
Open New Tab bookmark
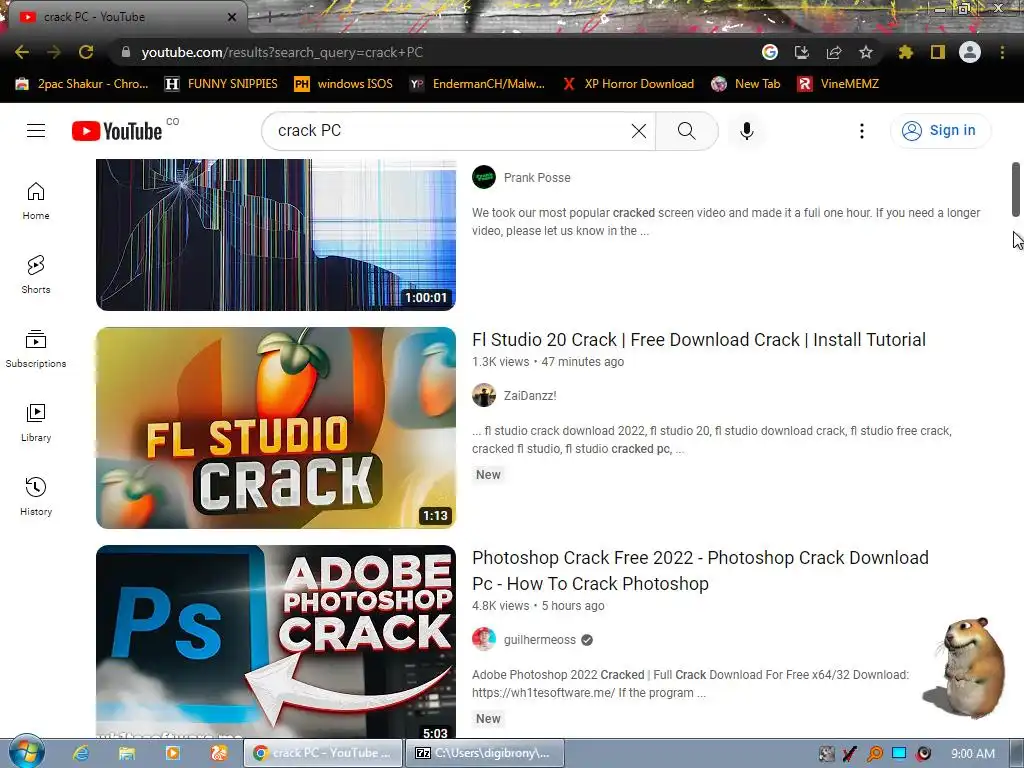[746, 84]
